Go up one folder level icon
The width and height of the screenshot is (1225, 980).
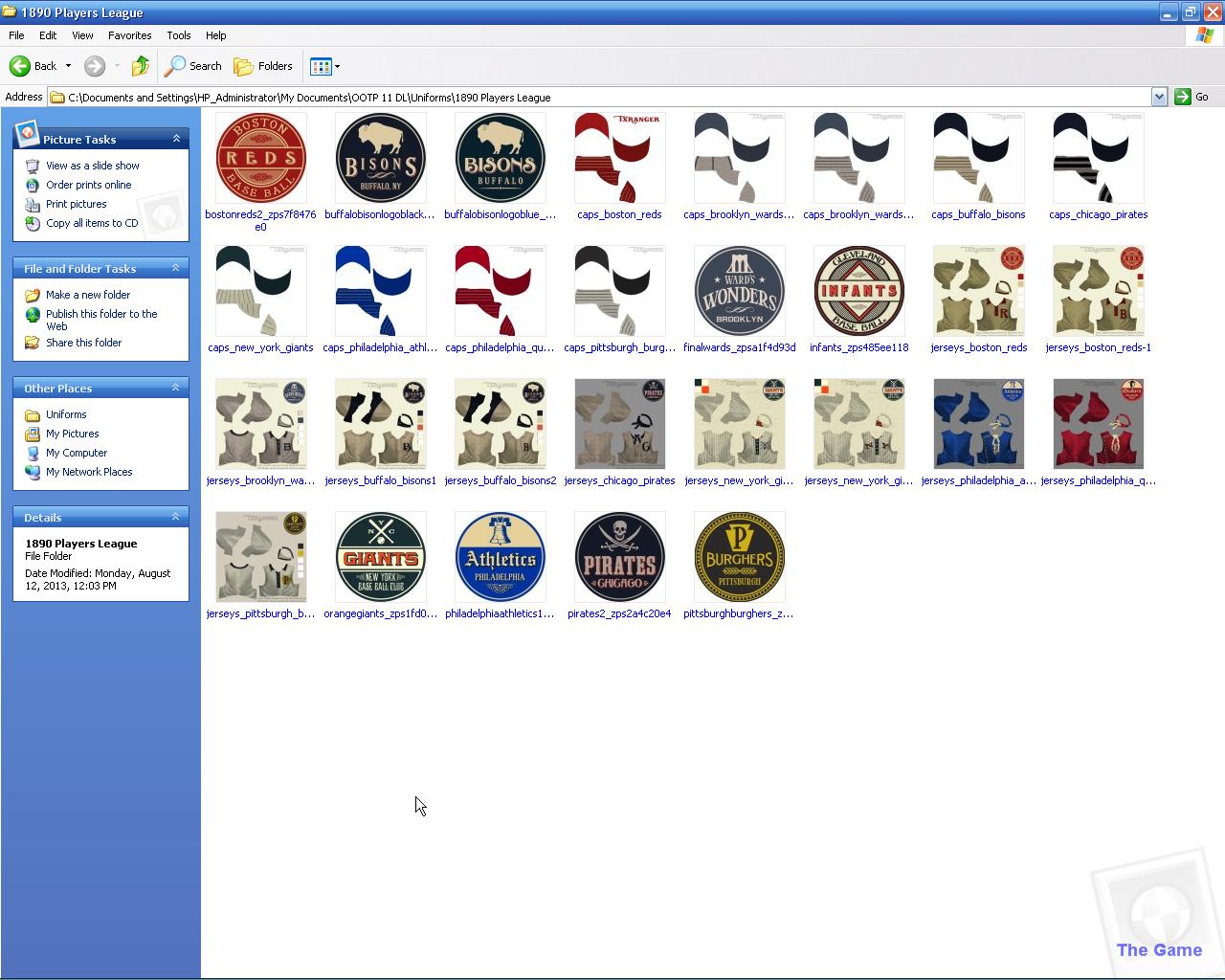[x=141, y=66]
